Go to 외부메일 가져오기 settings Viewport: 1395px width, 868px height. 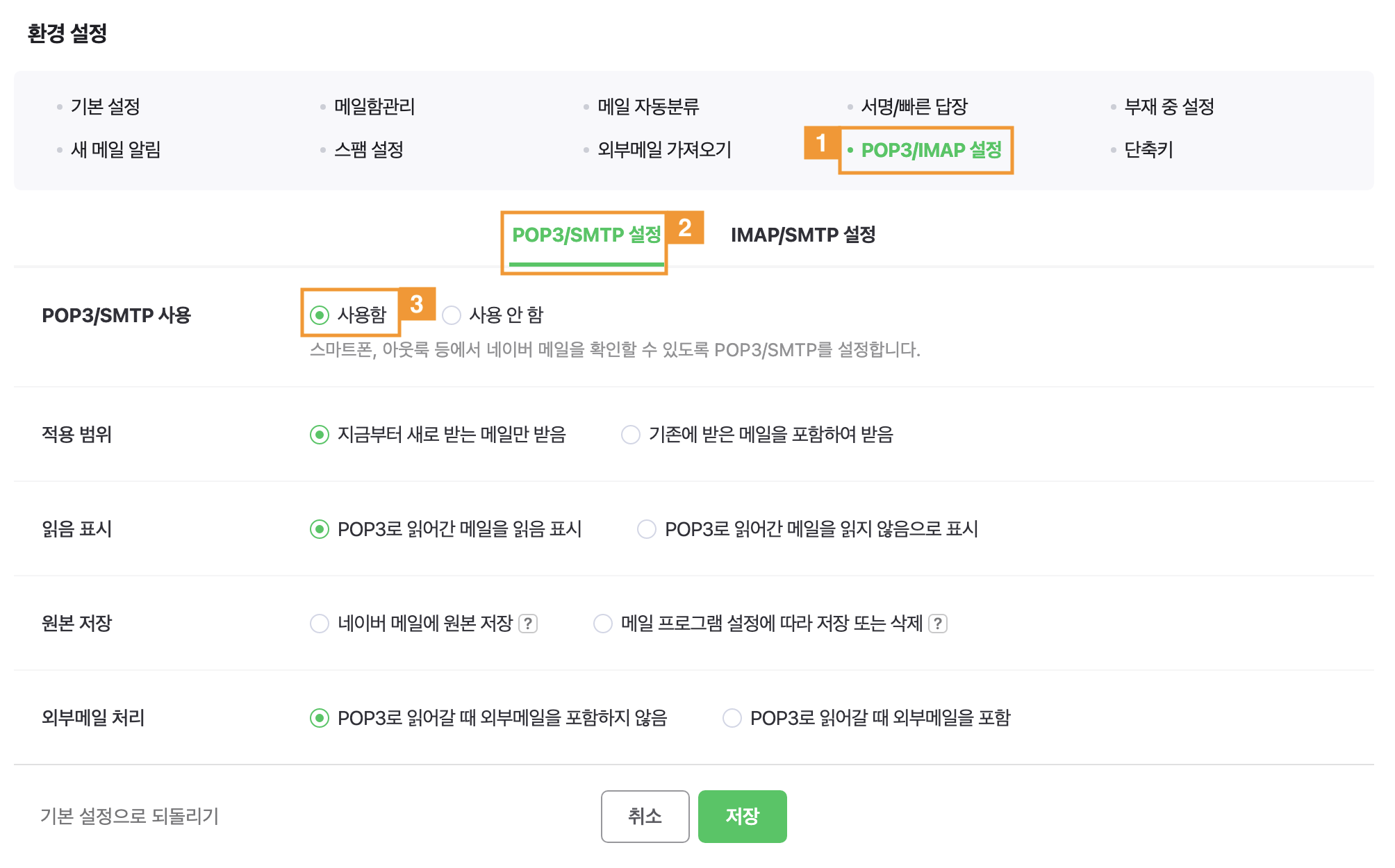[664, 150]
